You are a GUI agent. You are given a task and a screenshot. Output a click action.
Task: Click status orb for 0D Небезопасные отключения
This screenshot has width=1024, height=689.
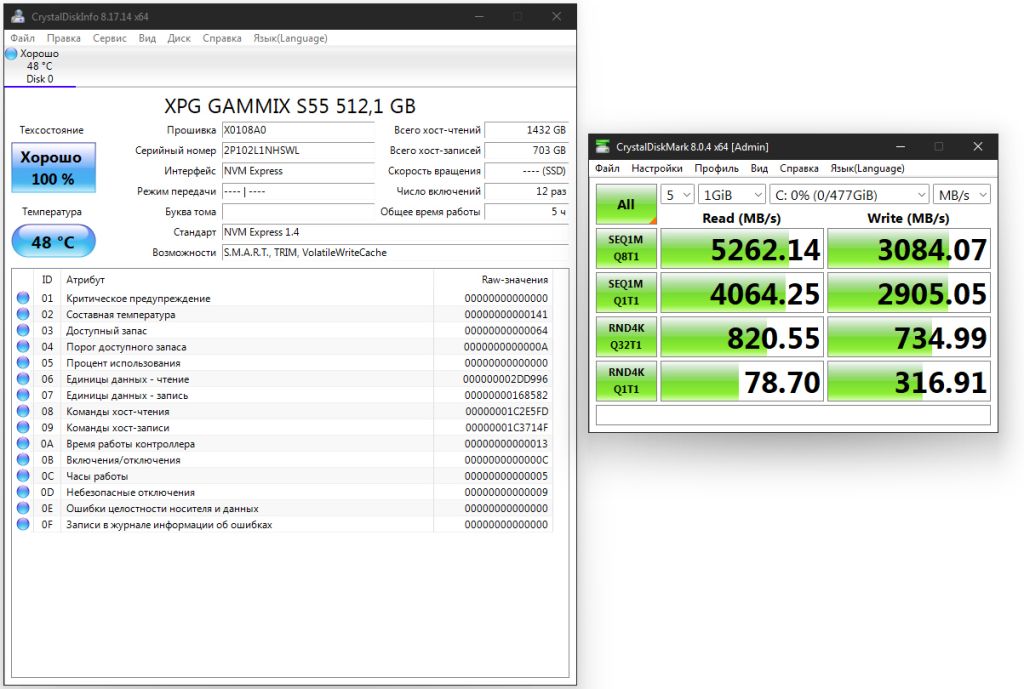(23, 492)
